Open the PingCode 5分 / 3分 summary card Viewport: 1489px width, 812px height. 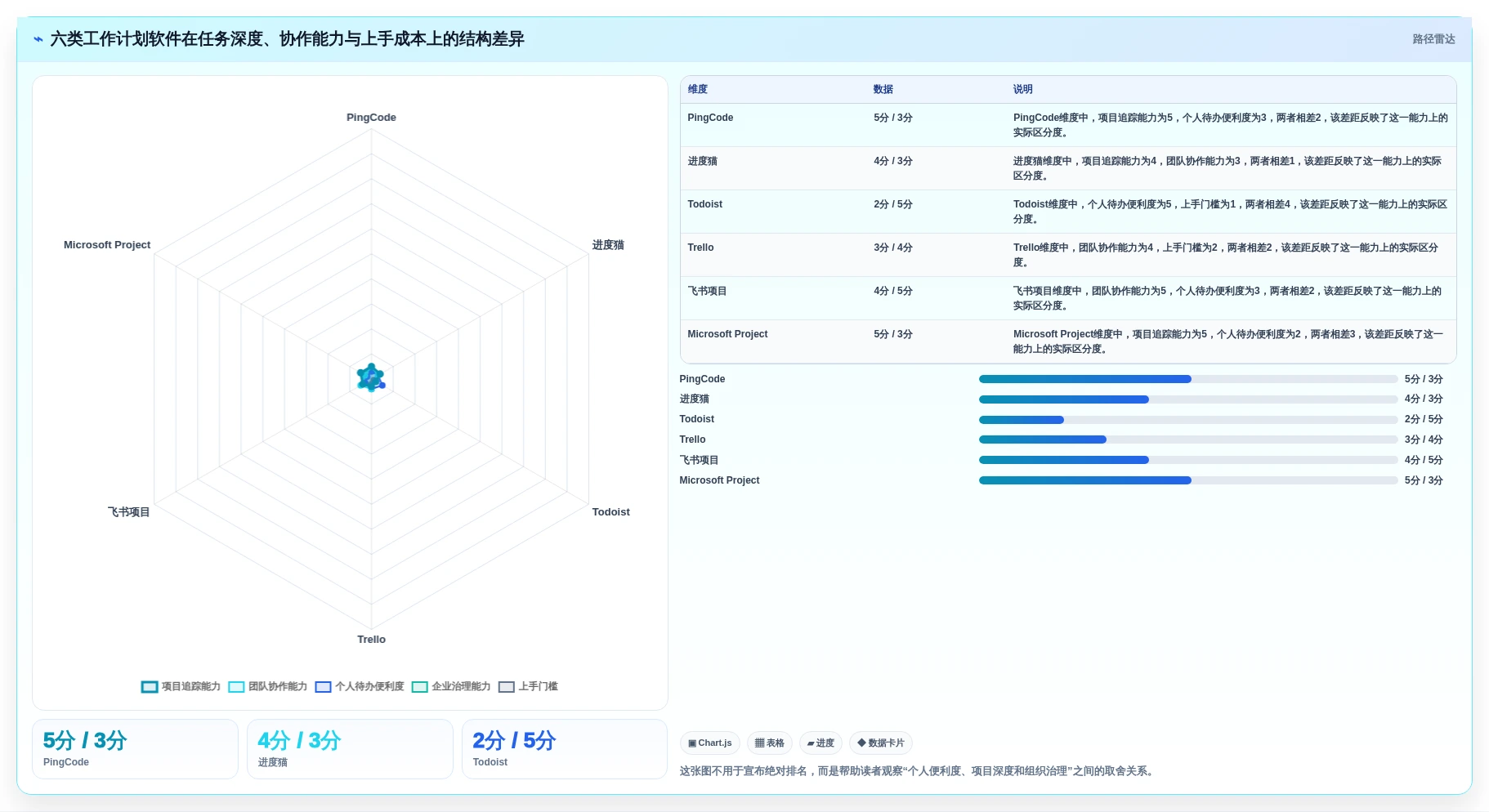[x=135, y=749]
